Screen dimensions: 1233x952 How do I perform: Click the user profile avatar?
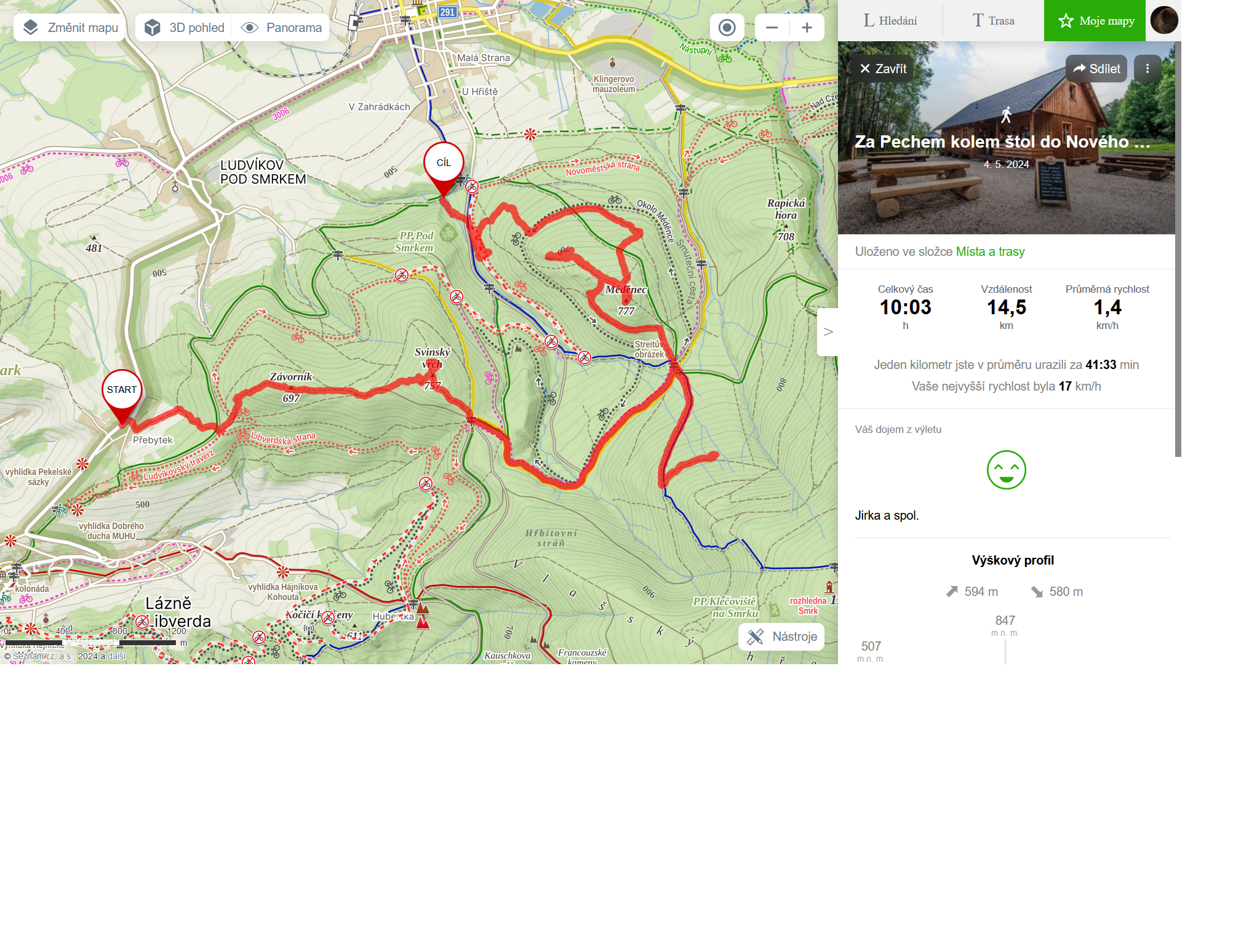click(1164, 20)
